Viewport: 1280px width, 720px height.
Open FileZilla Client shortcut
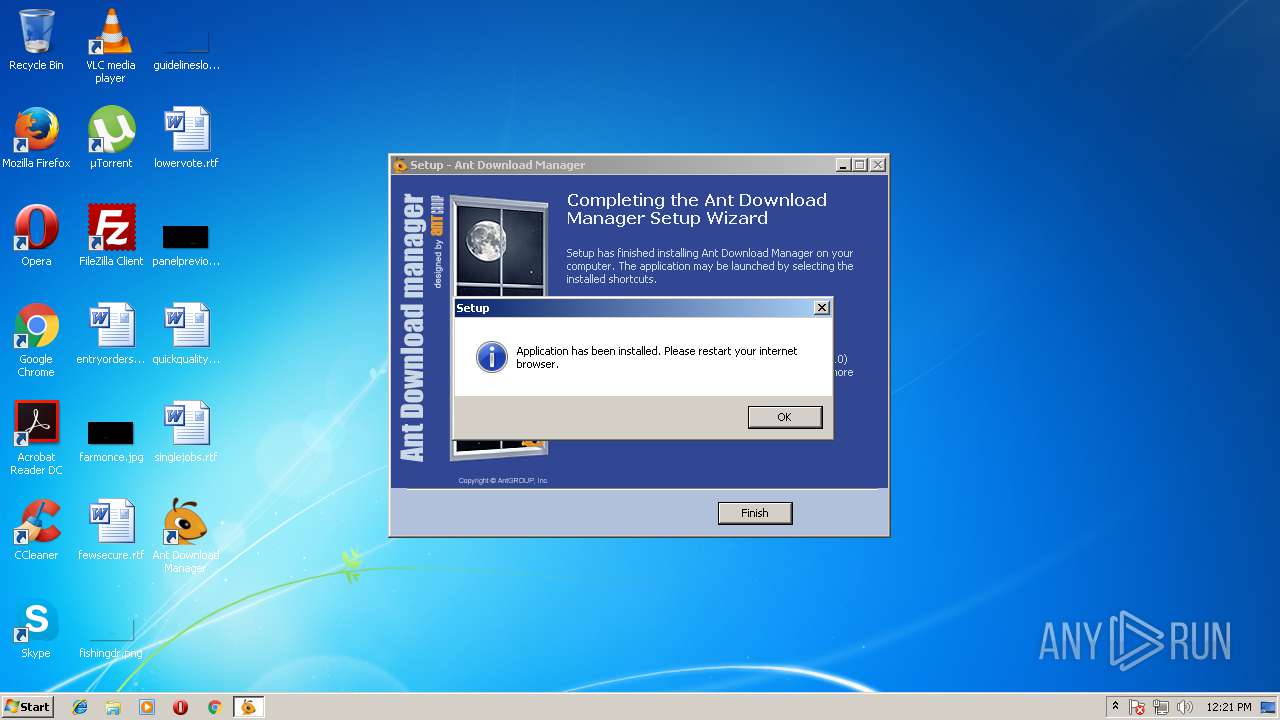coord(111,236)
